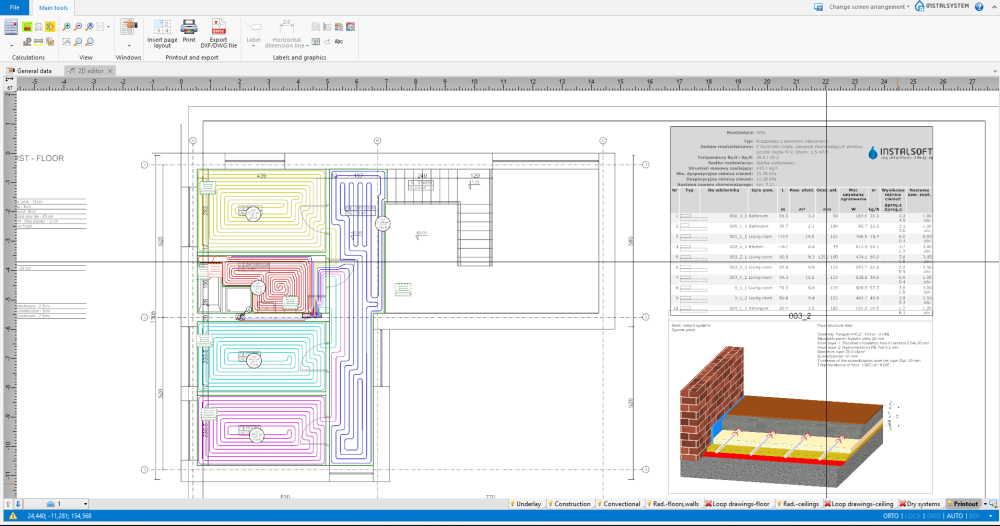This screenshot has width=1000, height=526.
Task: Select the Loop drawings-floor tab
Action: (x=739, y=504)
